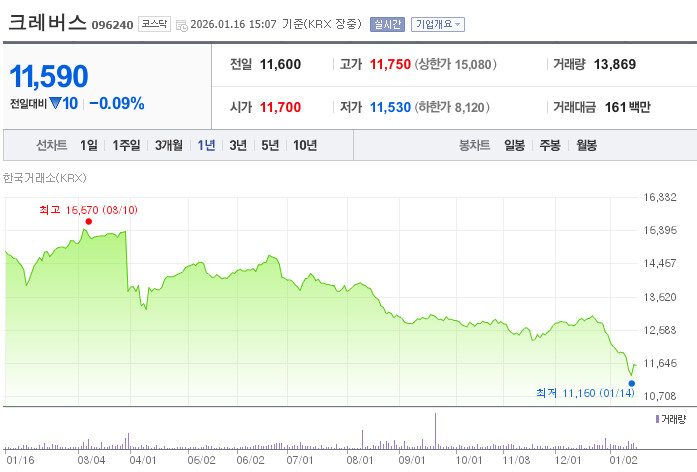Click the 12,583 price axis label
The width and height of the screenshot is (697, 472).
[660, 330]
